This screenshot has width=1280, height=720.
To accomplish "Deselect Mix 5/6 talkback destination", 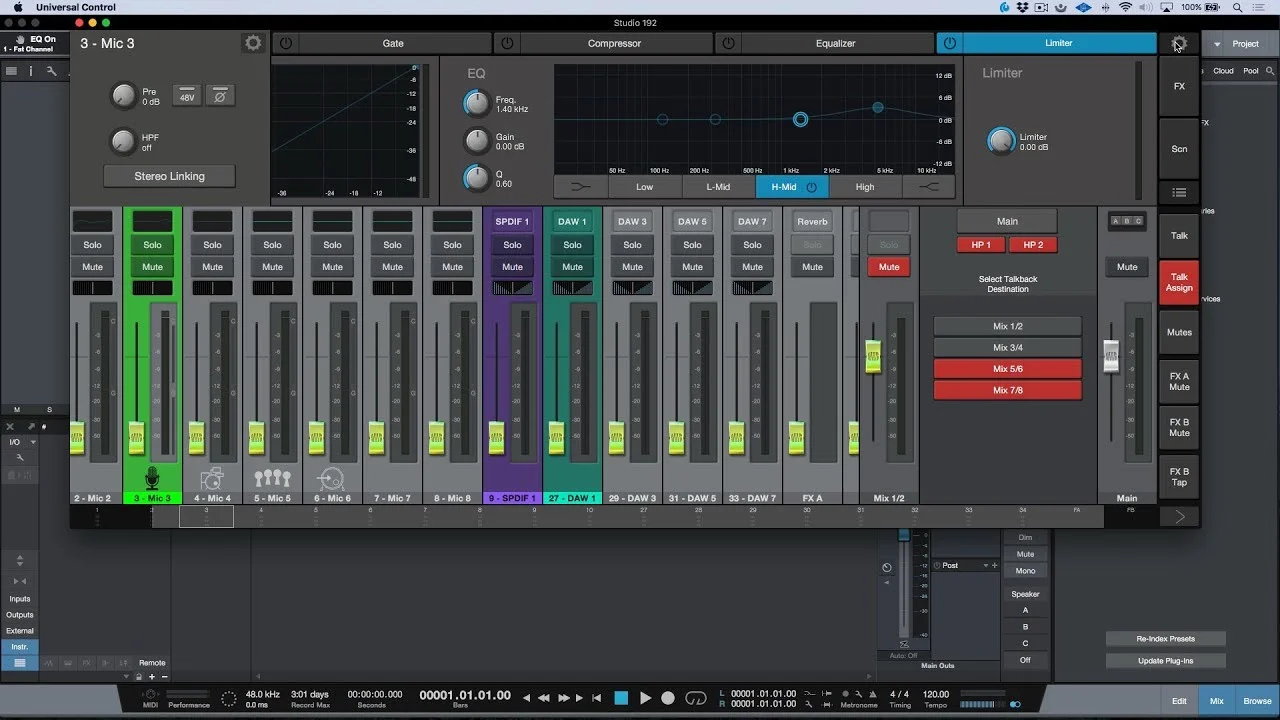I will 1007,369.
